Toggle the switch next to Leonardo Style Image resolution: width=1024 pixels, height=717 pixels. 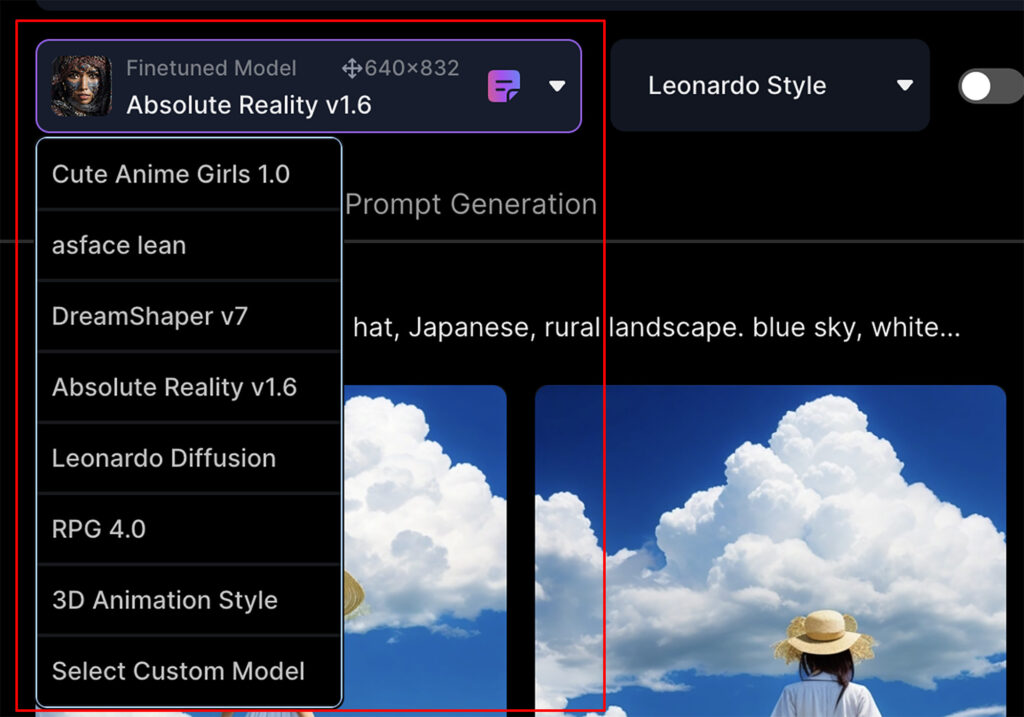pyautogui.click(x=991, y=86)
